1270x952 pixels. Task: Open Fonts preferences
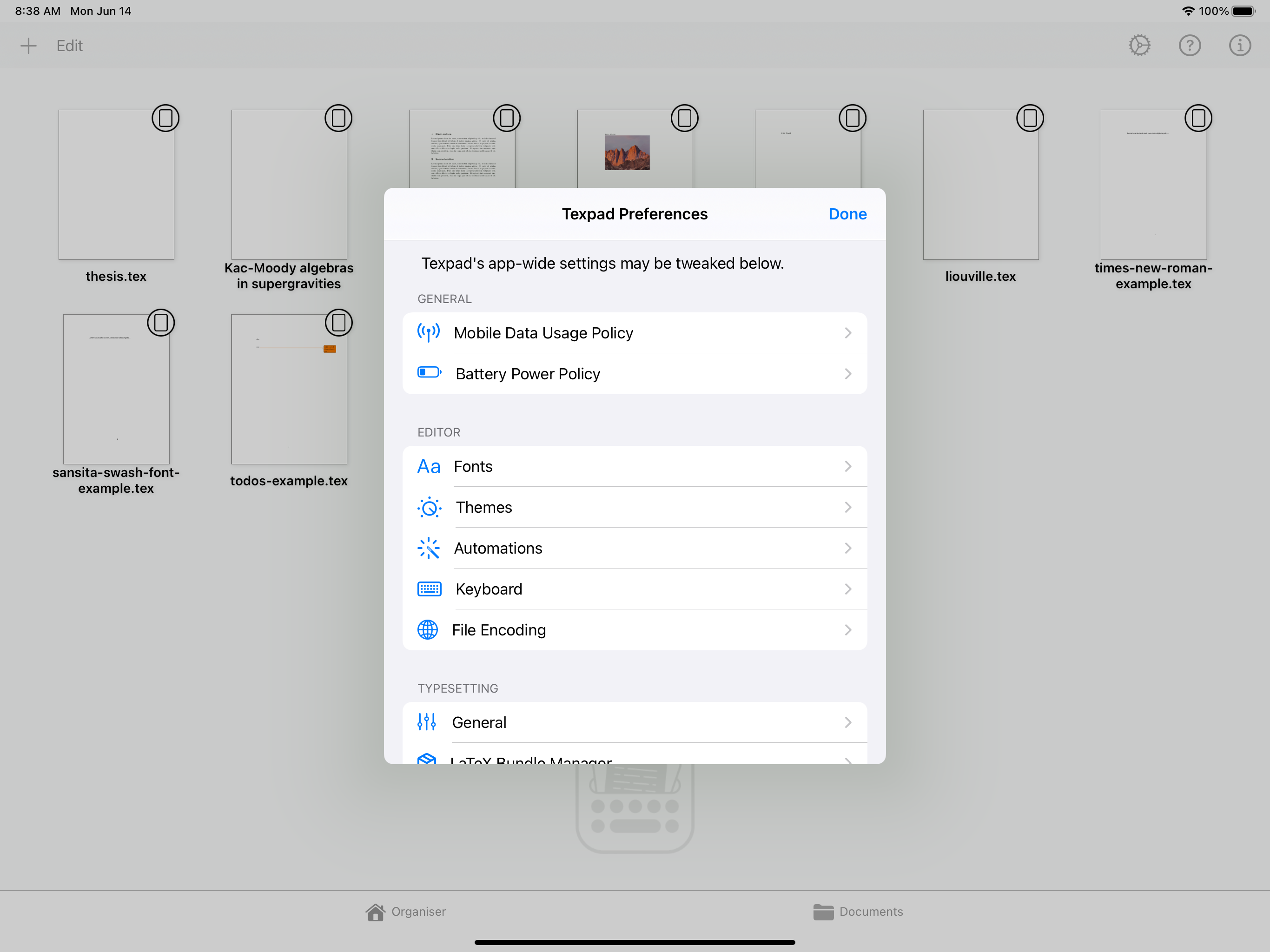point(635,466)
